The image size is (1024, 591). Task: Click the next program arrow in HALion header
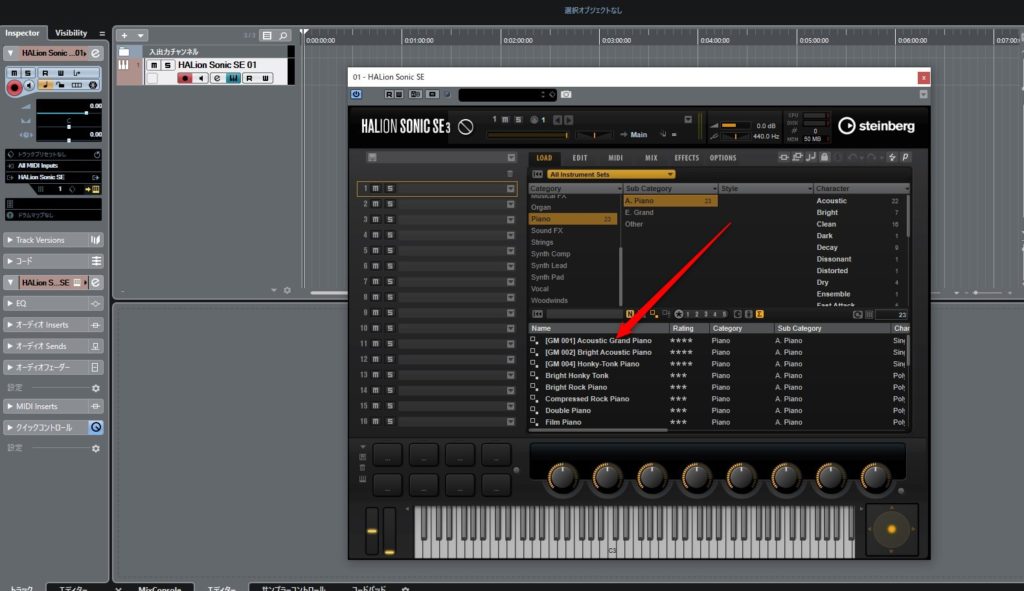(x=569, y=120)
